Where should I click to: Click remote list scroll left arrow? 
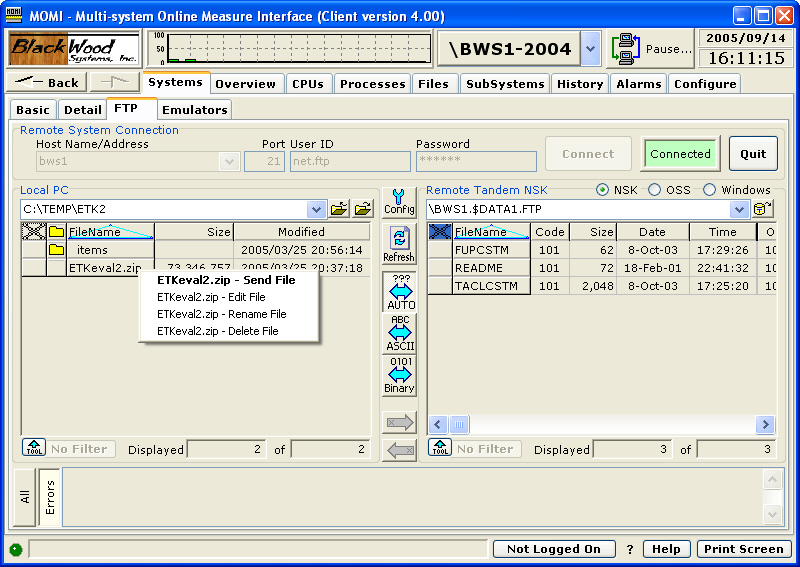coord(438,424)
